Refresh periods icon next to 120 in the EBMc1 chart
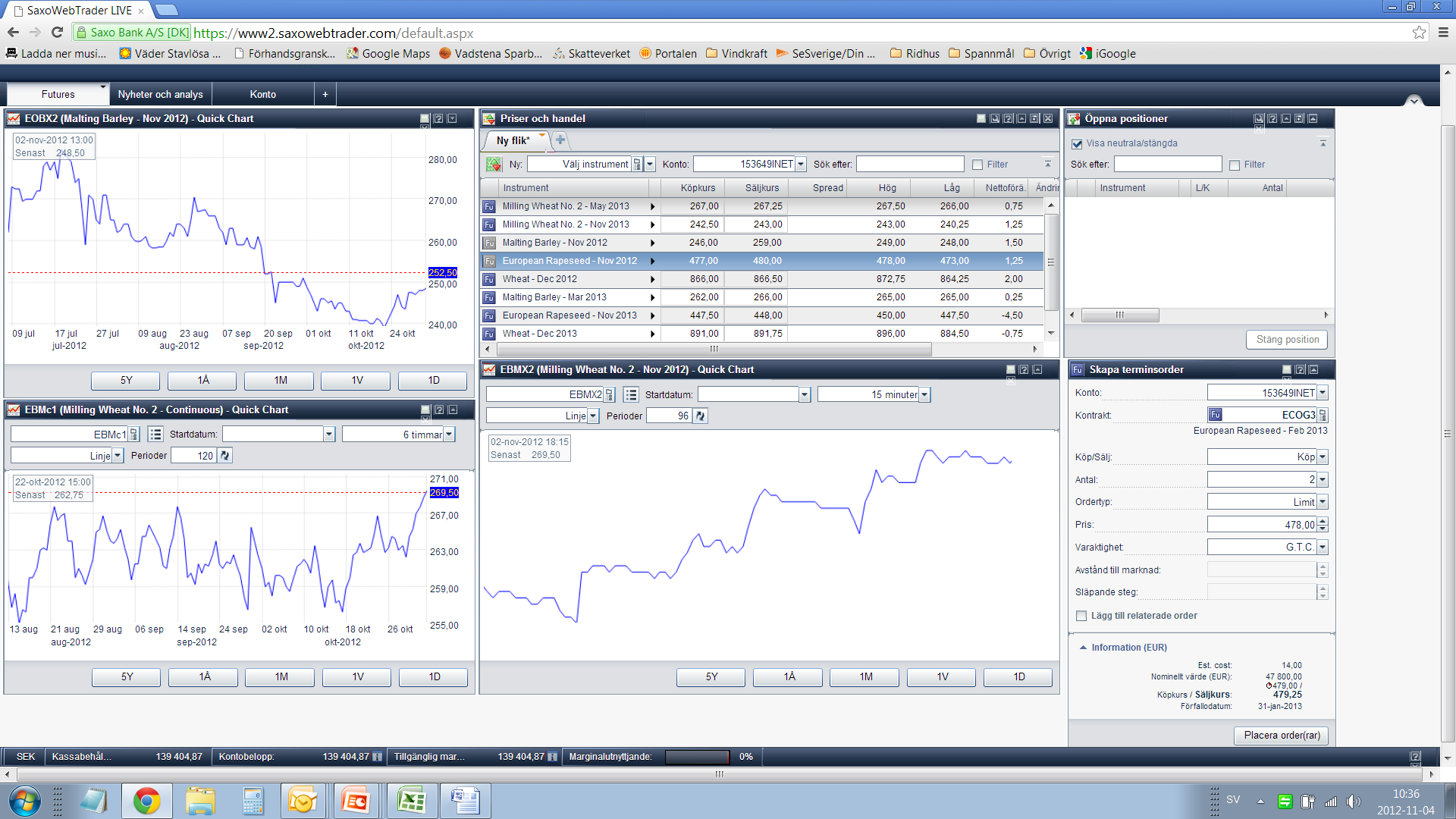 tap(224, 456)
